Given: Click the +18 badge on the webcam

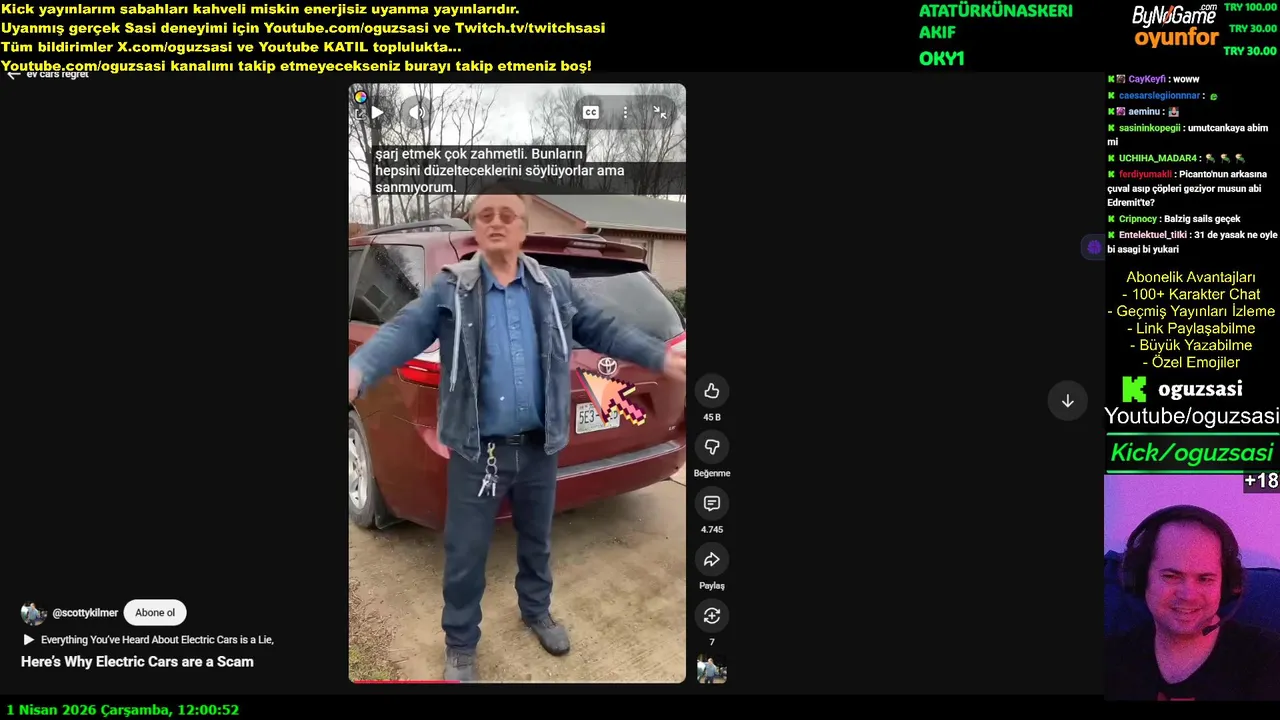Looking at the screenshot, I should click(x=1261, y=481).
